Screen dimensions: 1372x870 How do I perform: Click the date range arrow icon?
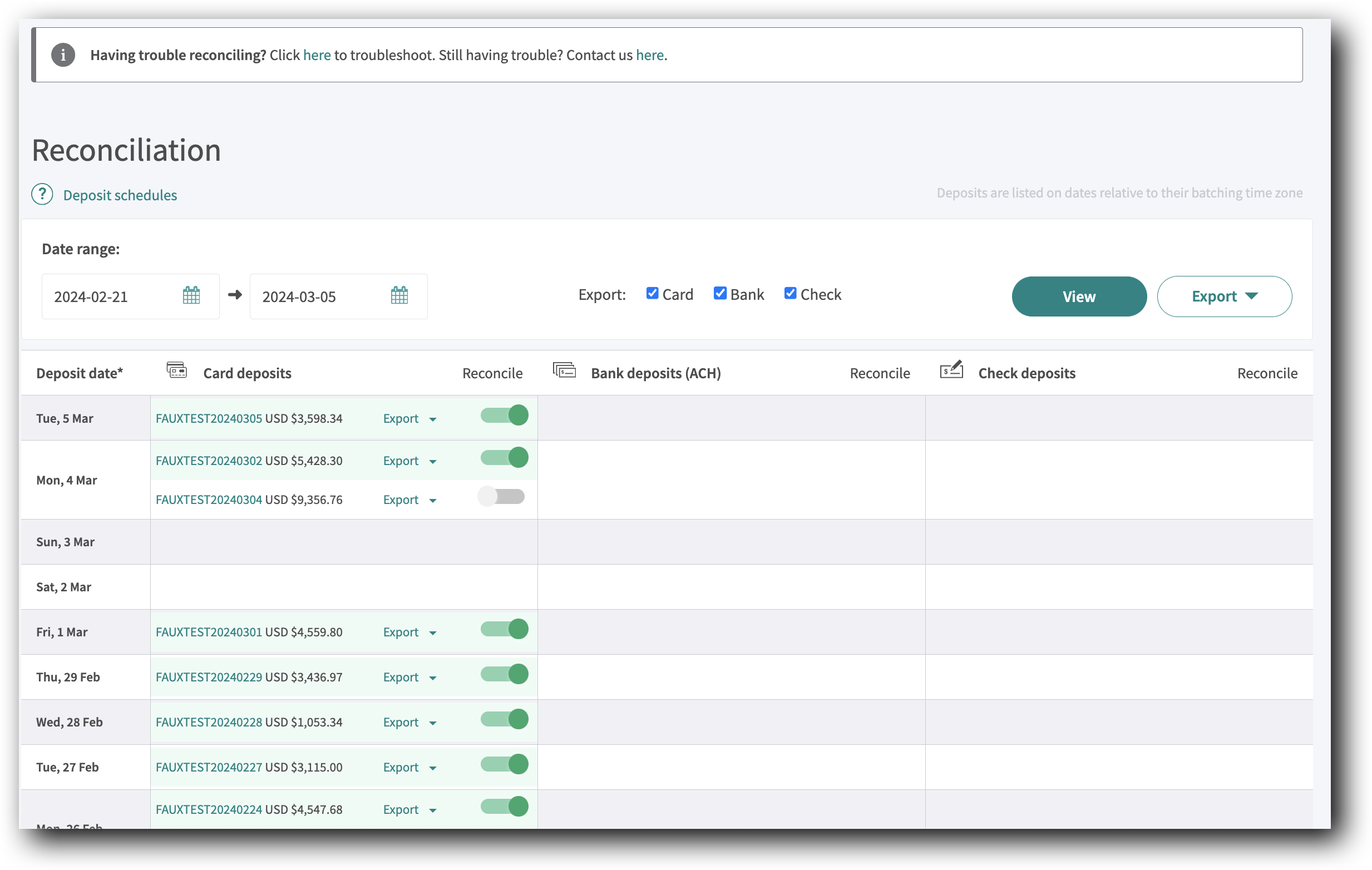[235, 295]
